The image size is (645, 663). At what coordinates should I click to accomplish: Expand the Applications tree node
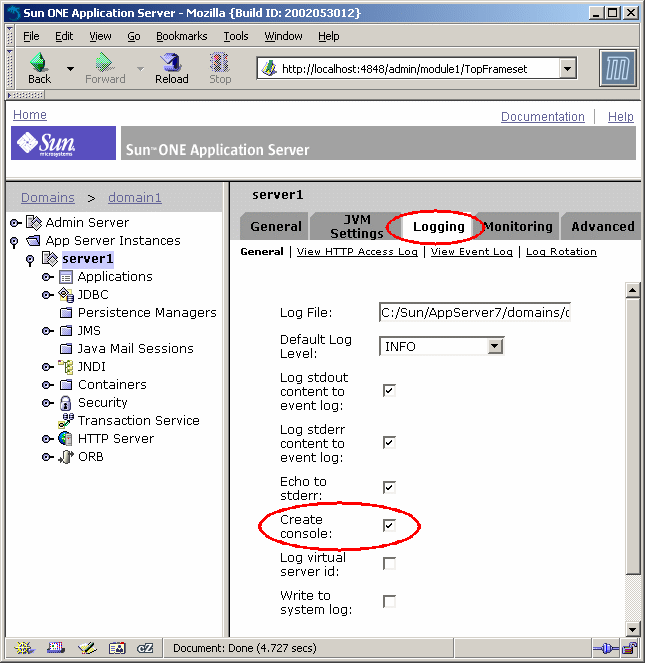click(48, 277)
